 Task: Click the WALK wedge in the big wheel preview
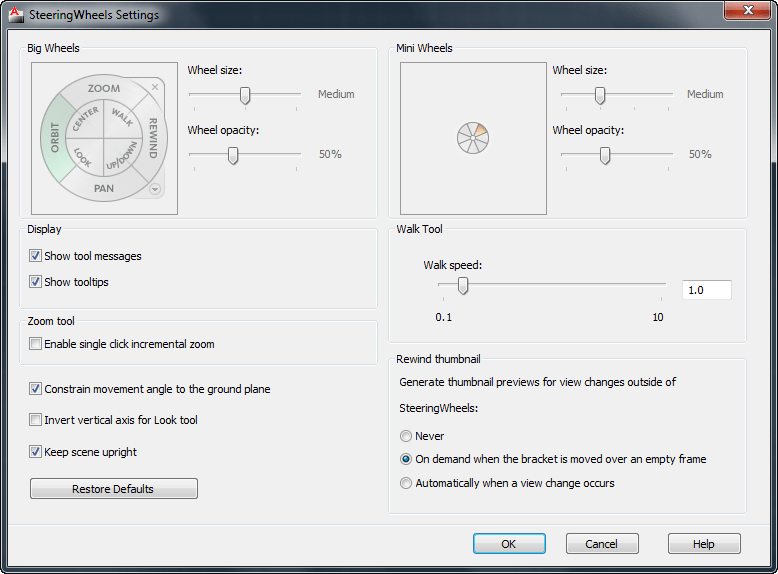(x=123, y=118)
